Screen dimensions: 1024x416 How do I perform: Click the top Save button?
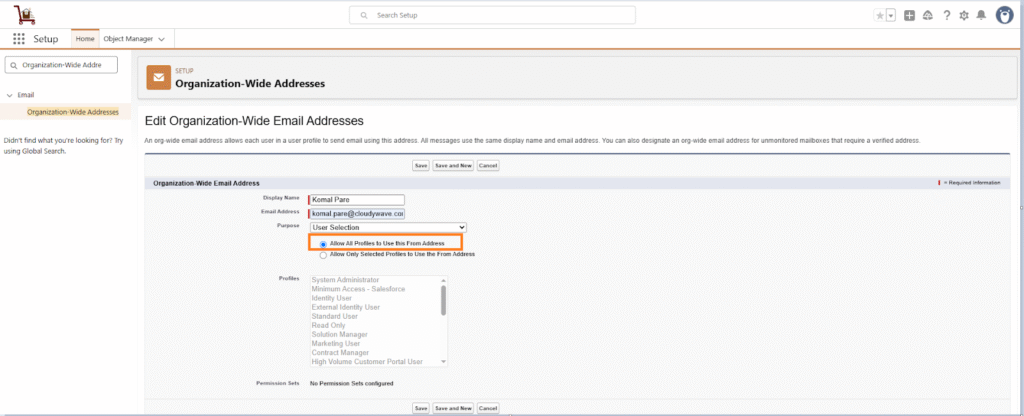(x=421, y=165)
